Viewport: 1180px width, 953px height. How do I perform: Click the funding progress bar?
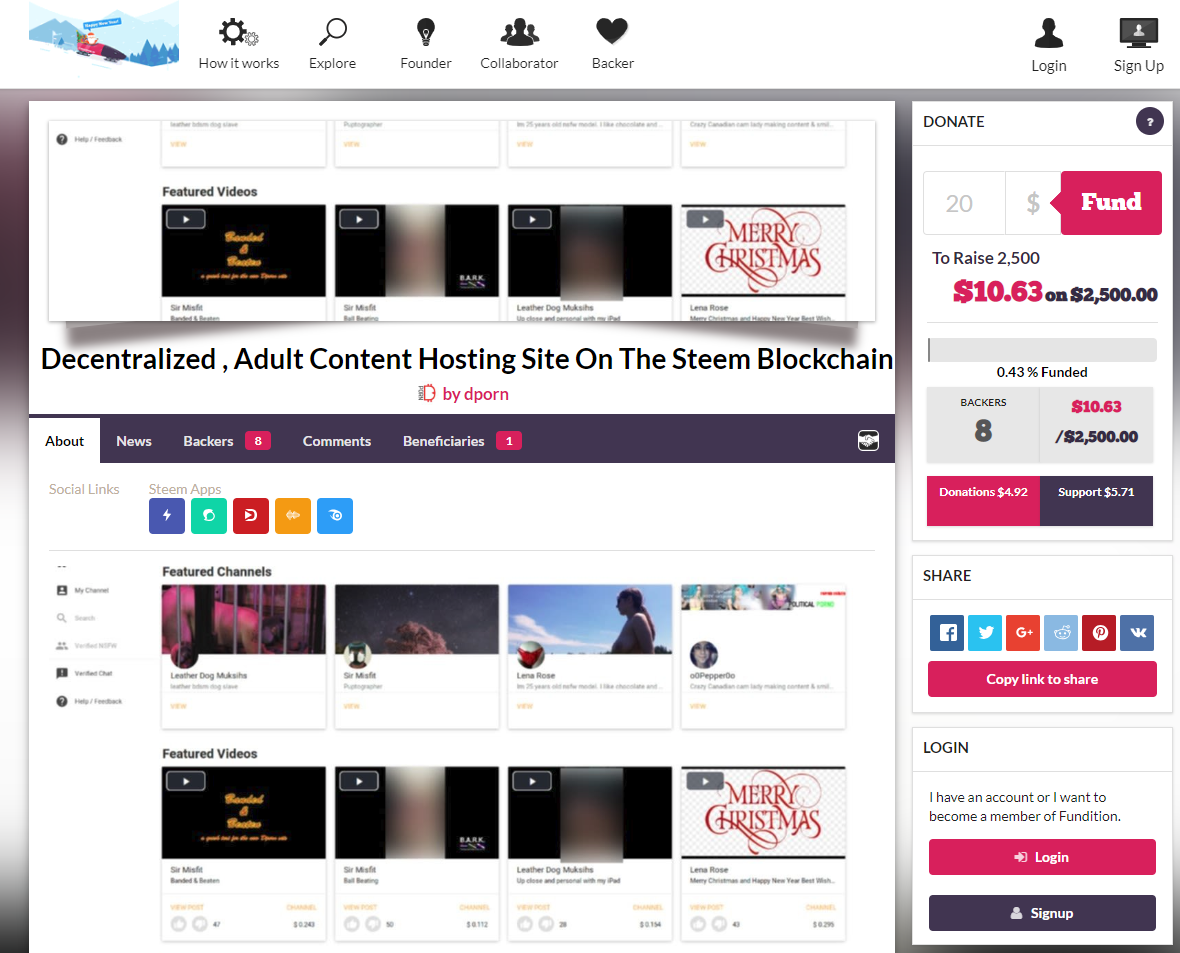click(1042, 350)
